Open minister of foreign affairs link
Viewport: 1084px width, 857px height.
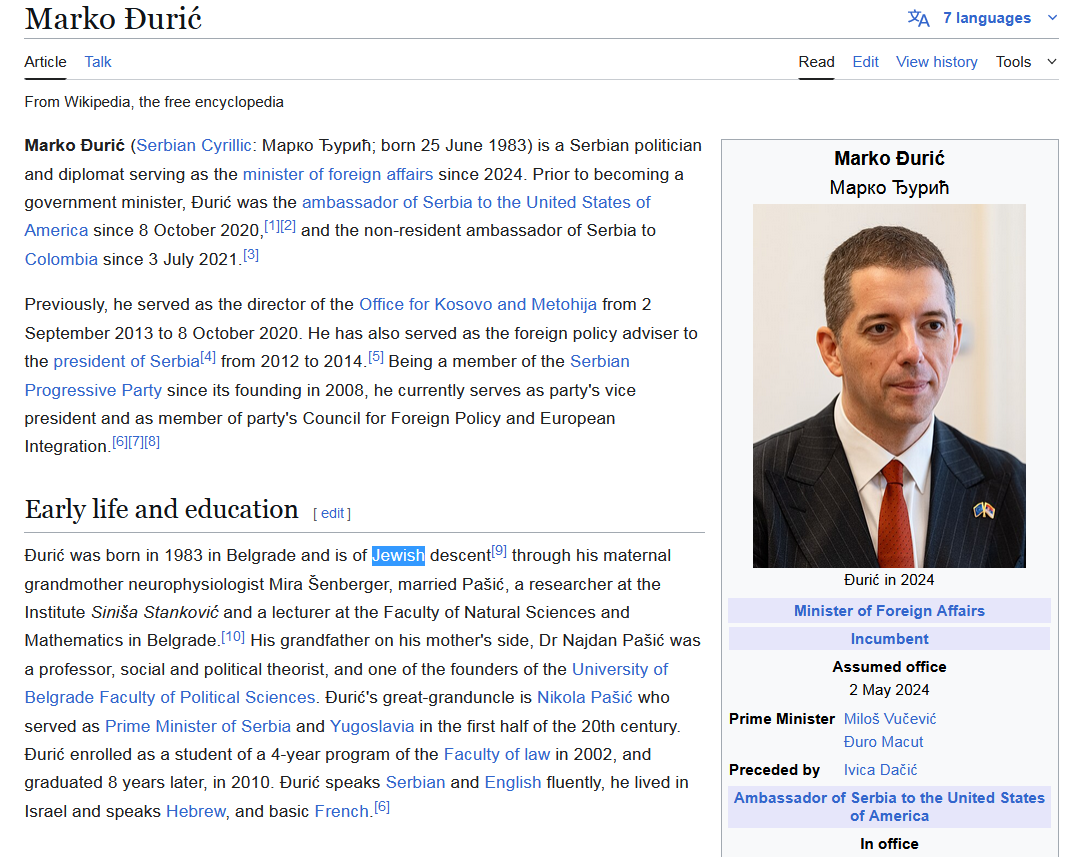click(x=338, y=174)
